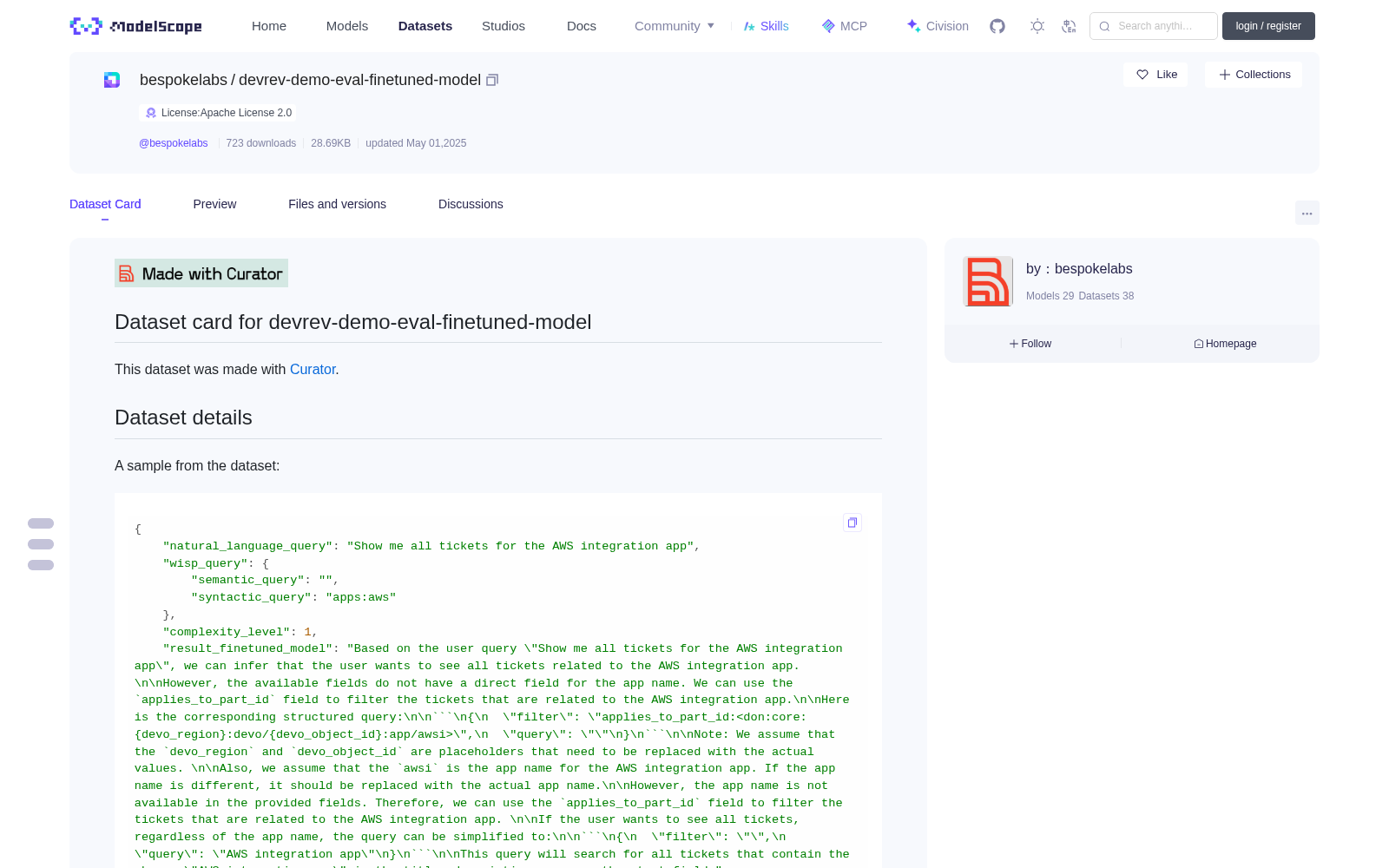Click 'Models 29' count text
Image resolution: width=1389 pixels, height=868 pixels.
coord(1050,296)
